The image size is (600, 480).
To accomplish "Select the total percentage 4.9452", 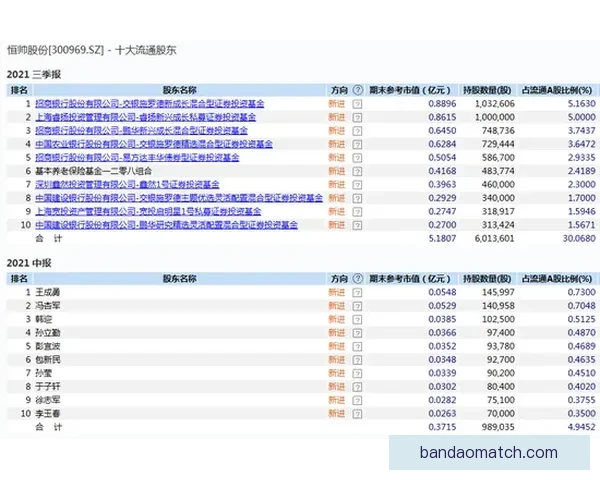I will coord(582,427).
